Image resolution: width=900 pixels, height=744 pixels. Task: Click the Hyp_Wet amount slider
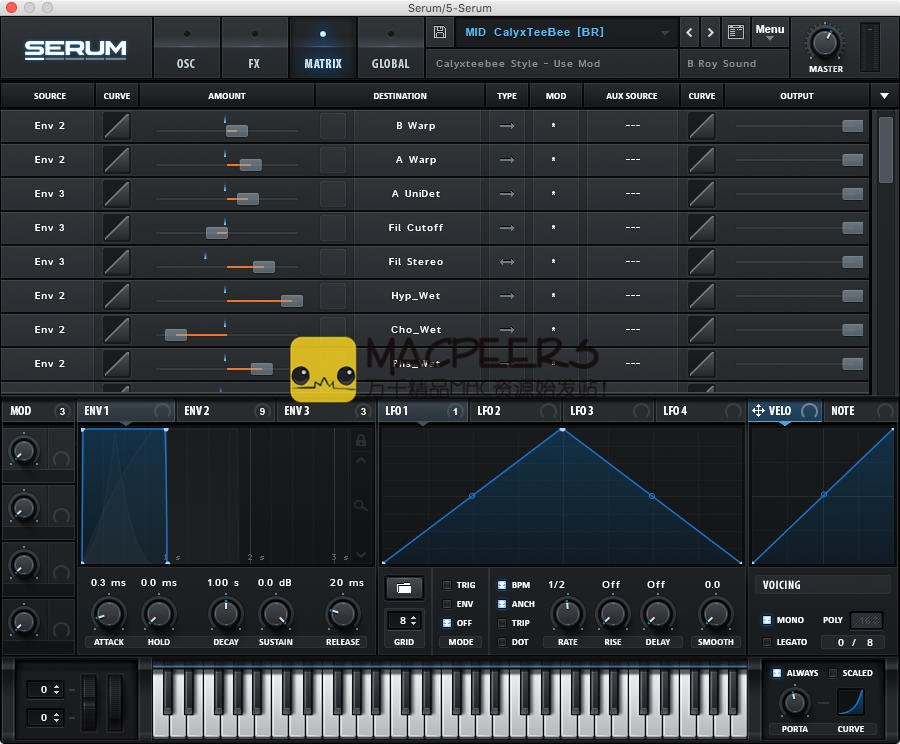point(291,300)
